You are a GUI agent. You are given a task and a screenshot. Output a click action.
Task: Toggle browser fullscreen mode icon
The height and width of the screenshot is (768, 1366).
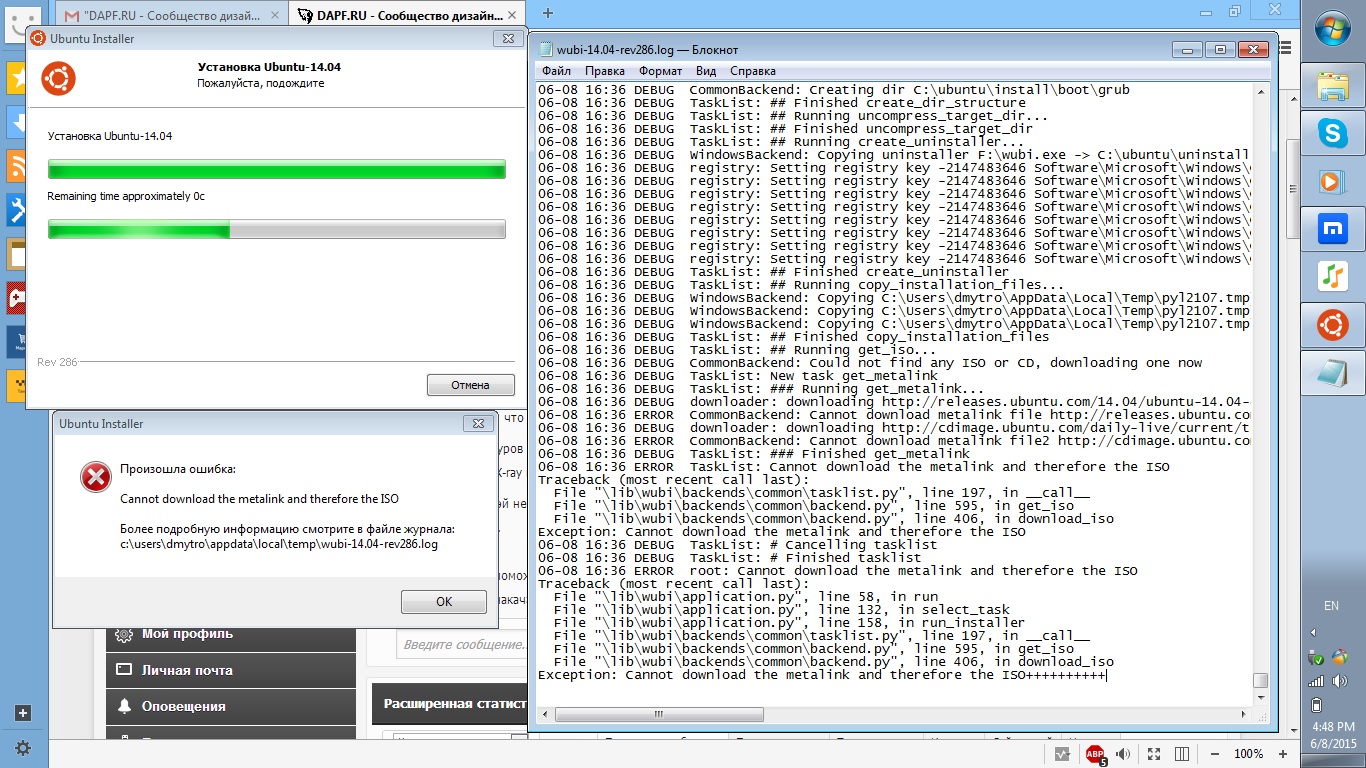click(1154, 754)
